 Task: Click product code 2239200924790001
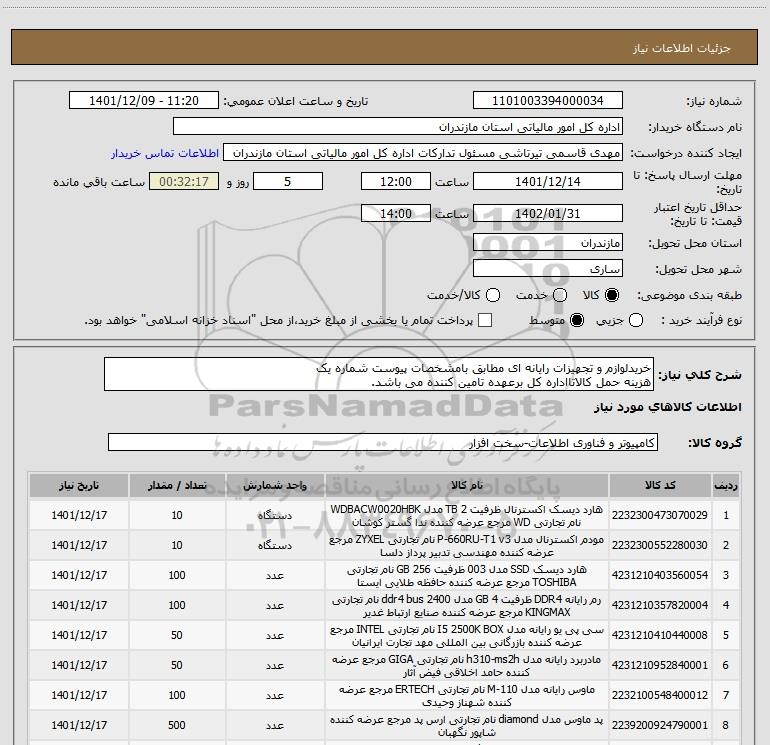click(x=660, y=725)
